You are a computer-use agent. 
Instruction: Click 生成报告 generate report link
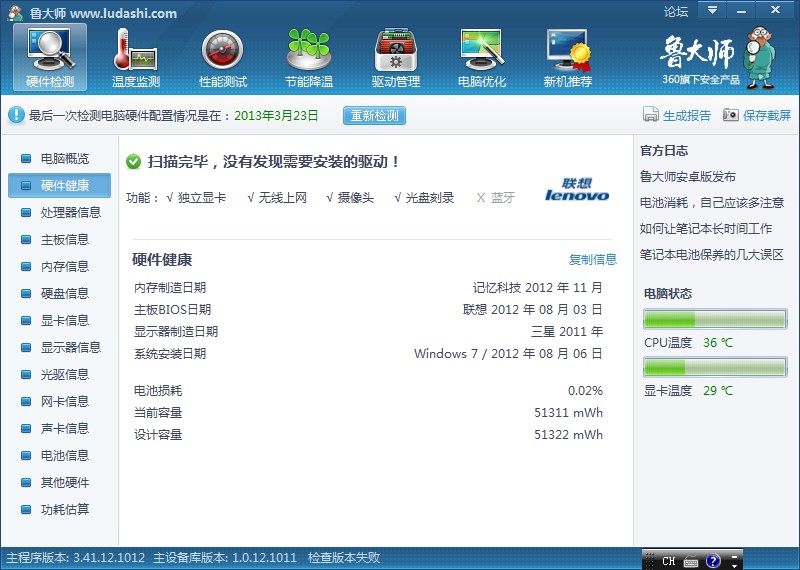[x=687, y=115]
